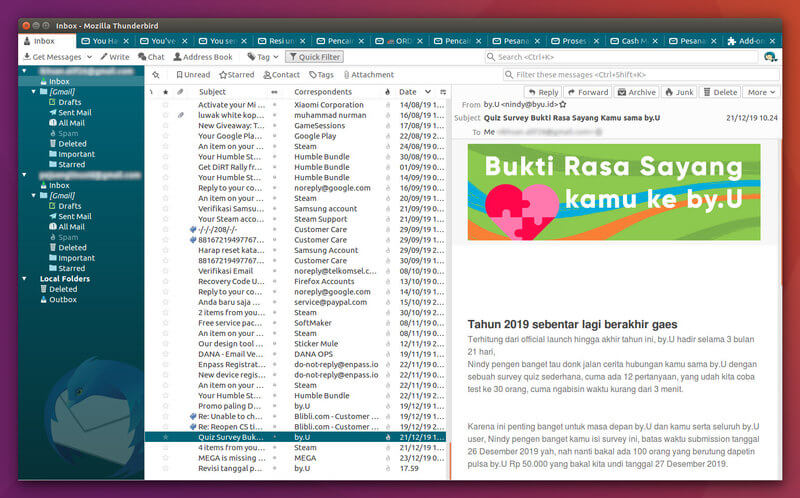800x498 pixels.
Task: Click the Bukti Rasa Sayang banner image
Action: 614,192
